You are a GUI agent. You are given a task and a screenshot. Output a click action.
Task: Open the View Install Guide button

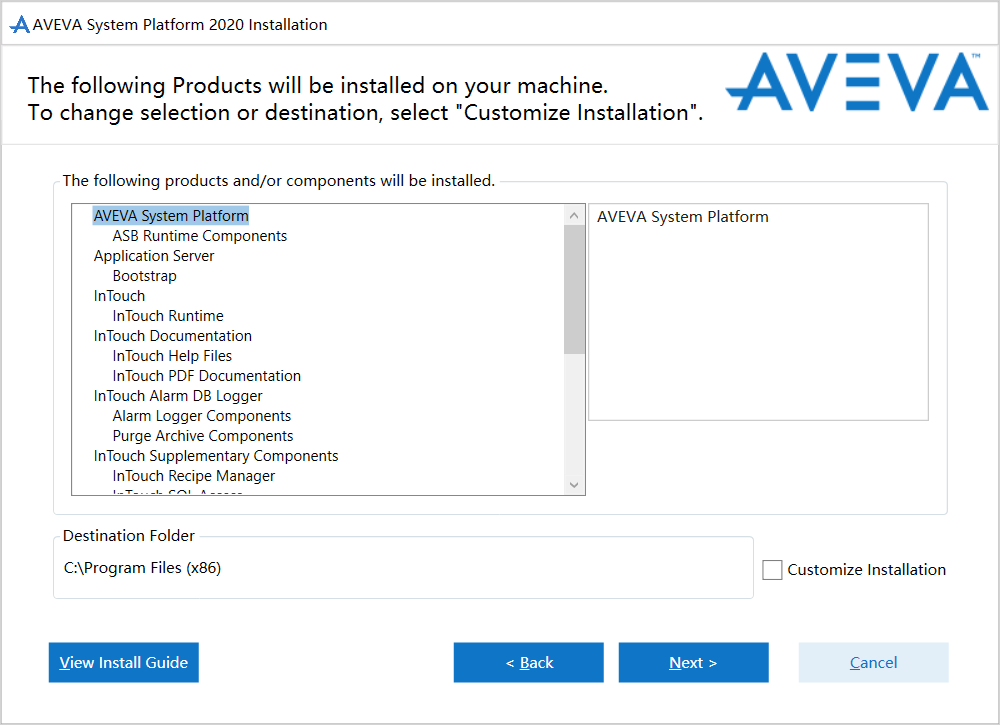point(124,662)
